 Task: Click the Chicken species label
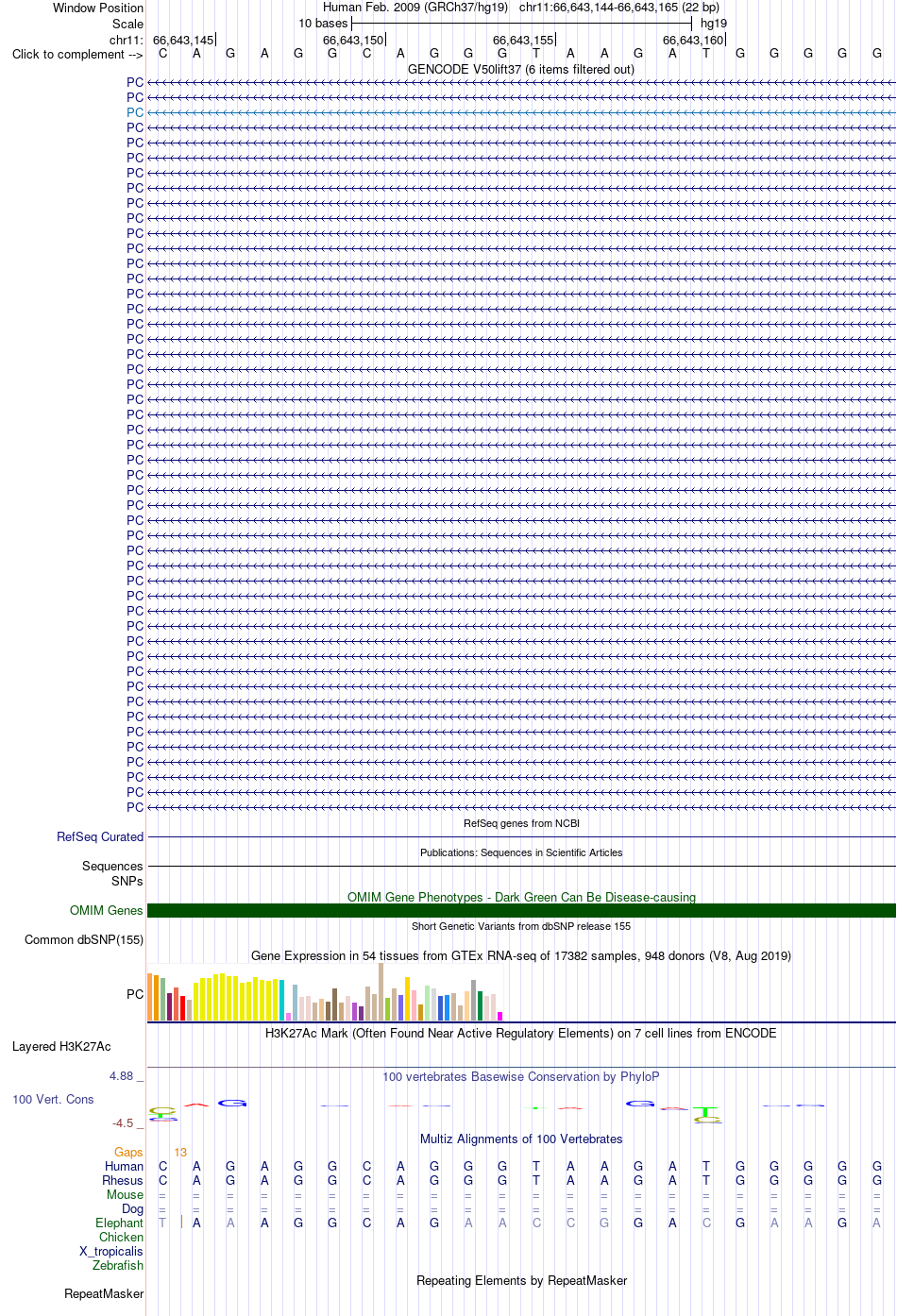tap(121, 1237)
